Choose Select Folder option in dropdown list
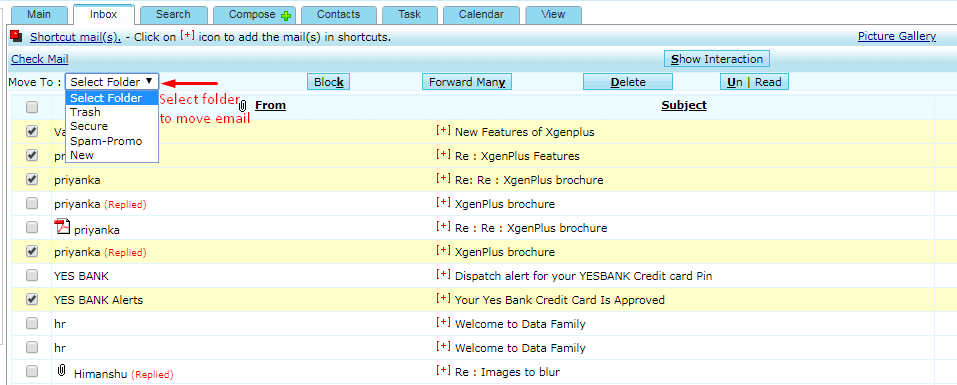Image resolution: width=957 pixels, height=385 pixels. click(x=112, y=98)
